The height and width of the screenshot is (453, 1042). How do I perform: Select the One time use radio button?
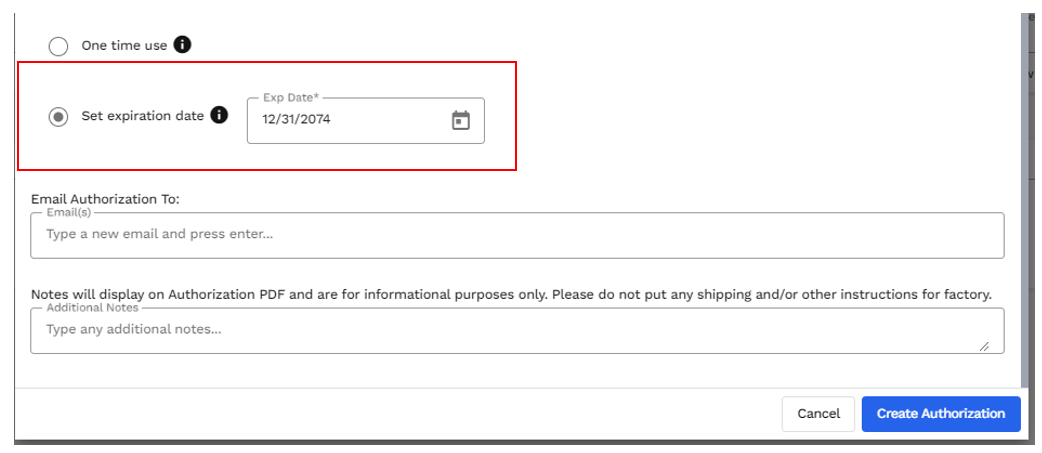click(x=58, y=46)
